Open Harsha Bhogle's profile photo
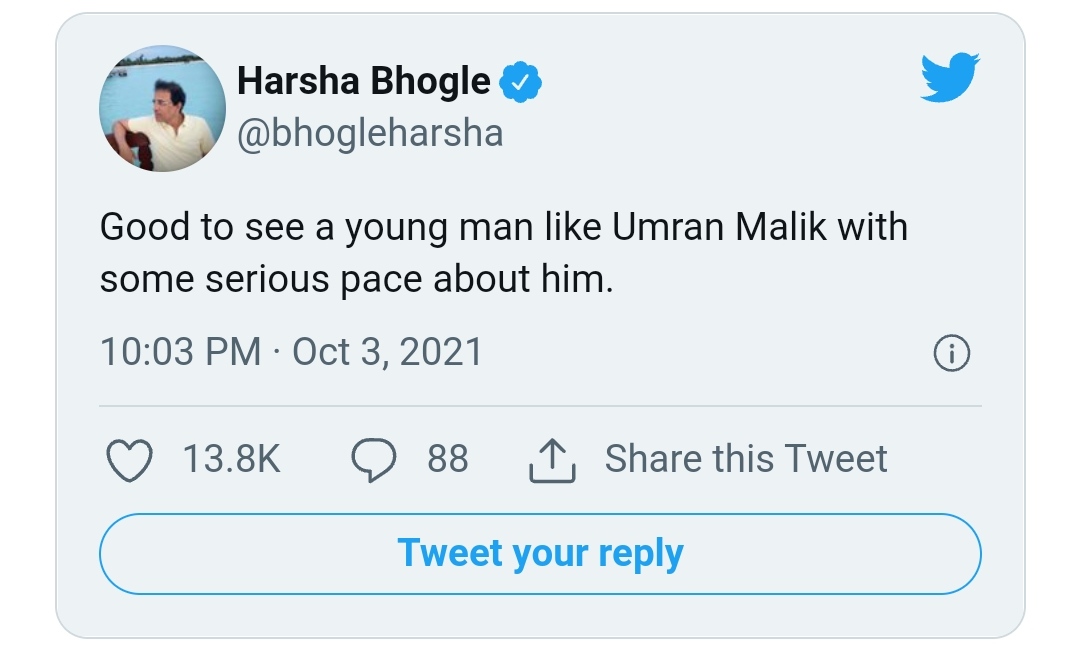Viewport: 1080px width, 660px height. pos(162,108)
